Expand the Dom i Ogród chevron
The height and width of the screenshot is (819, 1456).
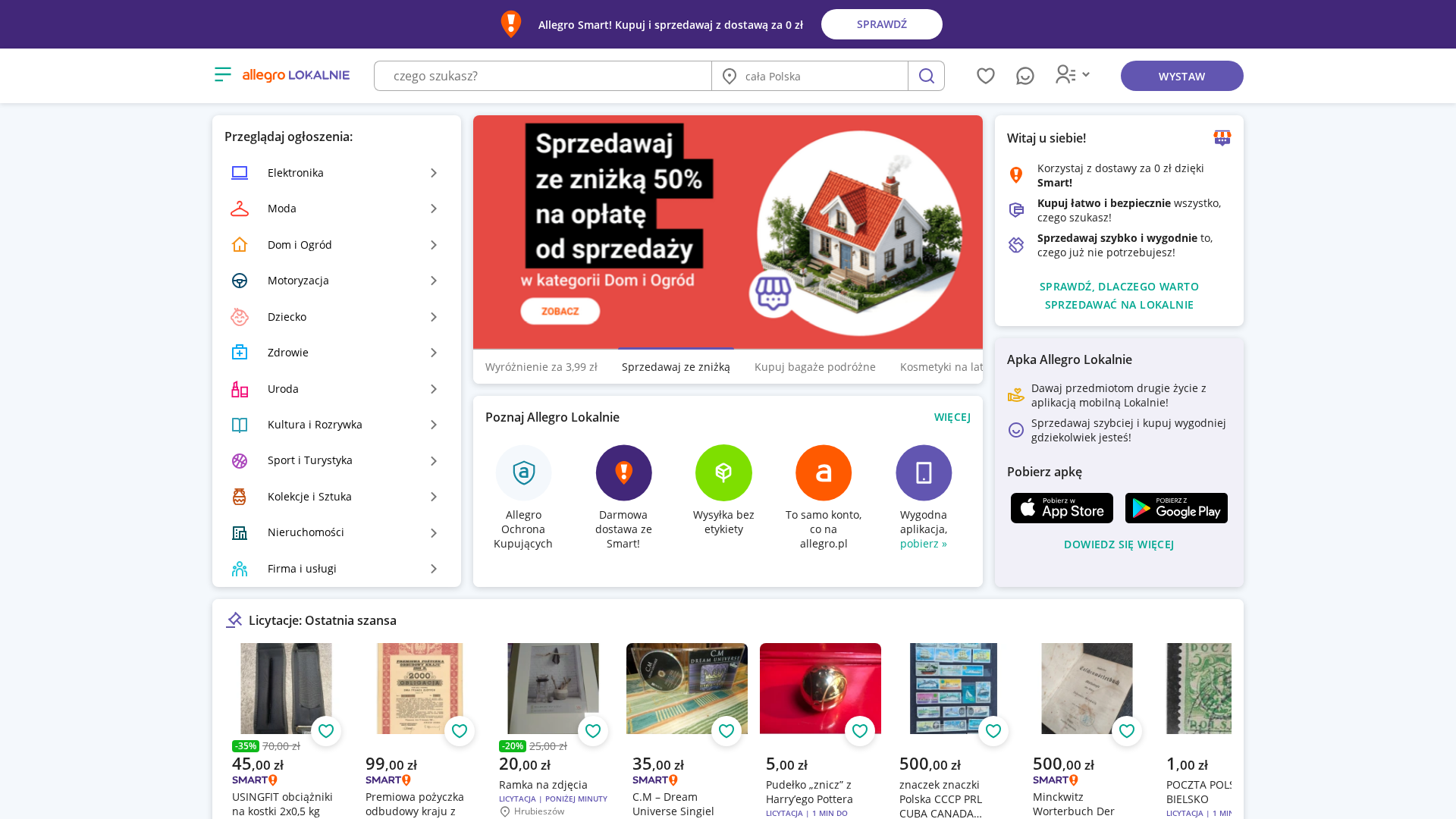[434, 245]
